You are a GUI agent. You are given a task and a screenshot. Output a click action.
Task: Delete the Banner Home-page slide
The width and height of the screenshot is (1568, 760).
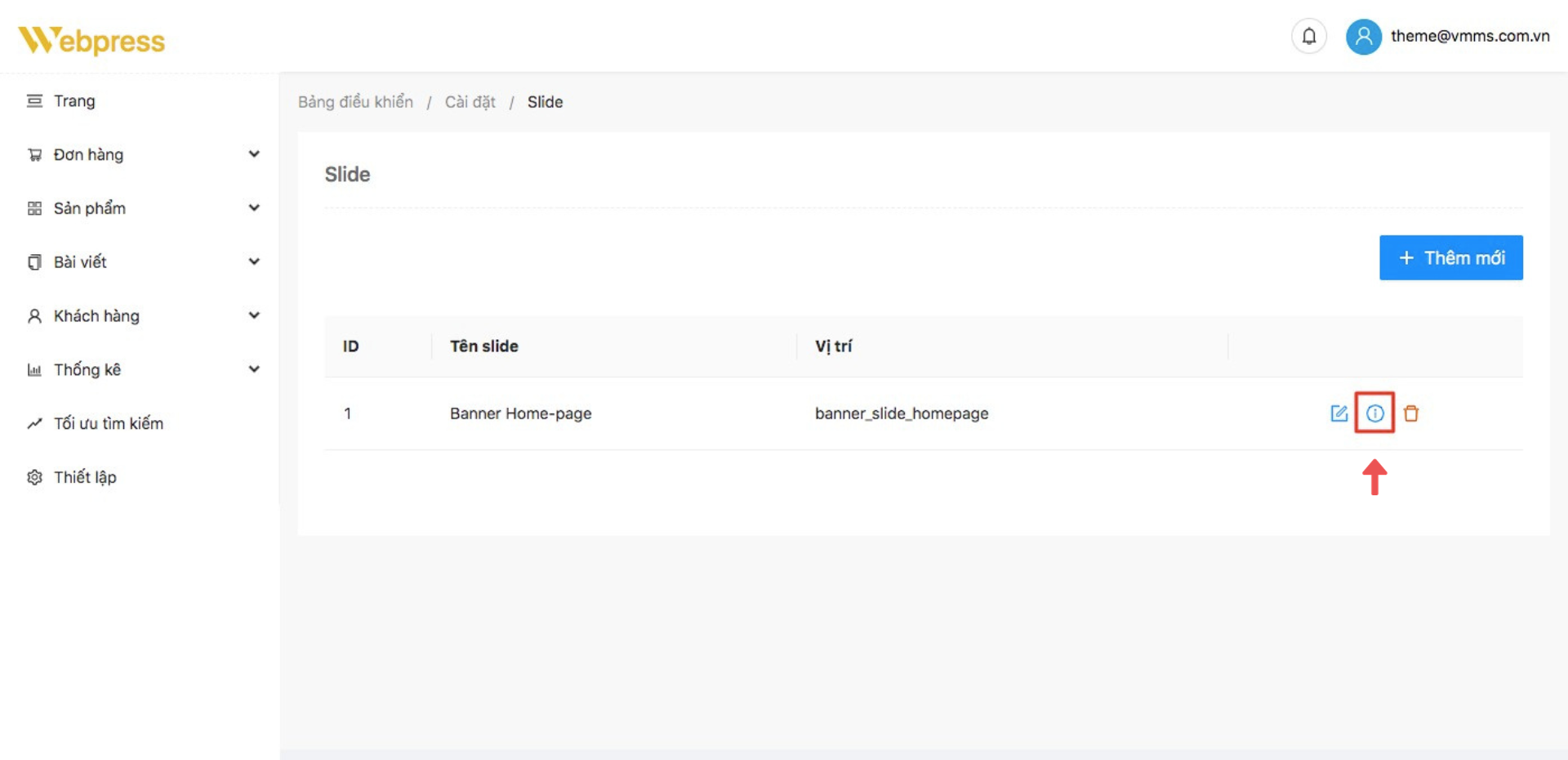point(1410,414)
